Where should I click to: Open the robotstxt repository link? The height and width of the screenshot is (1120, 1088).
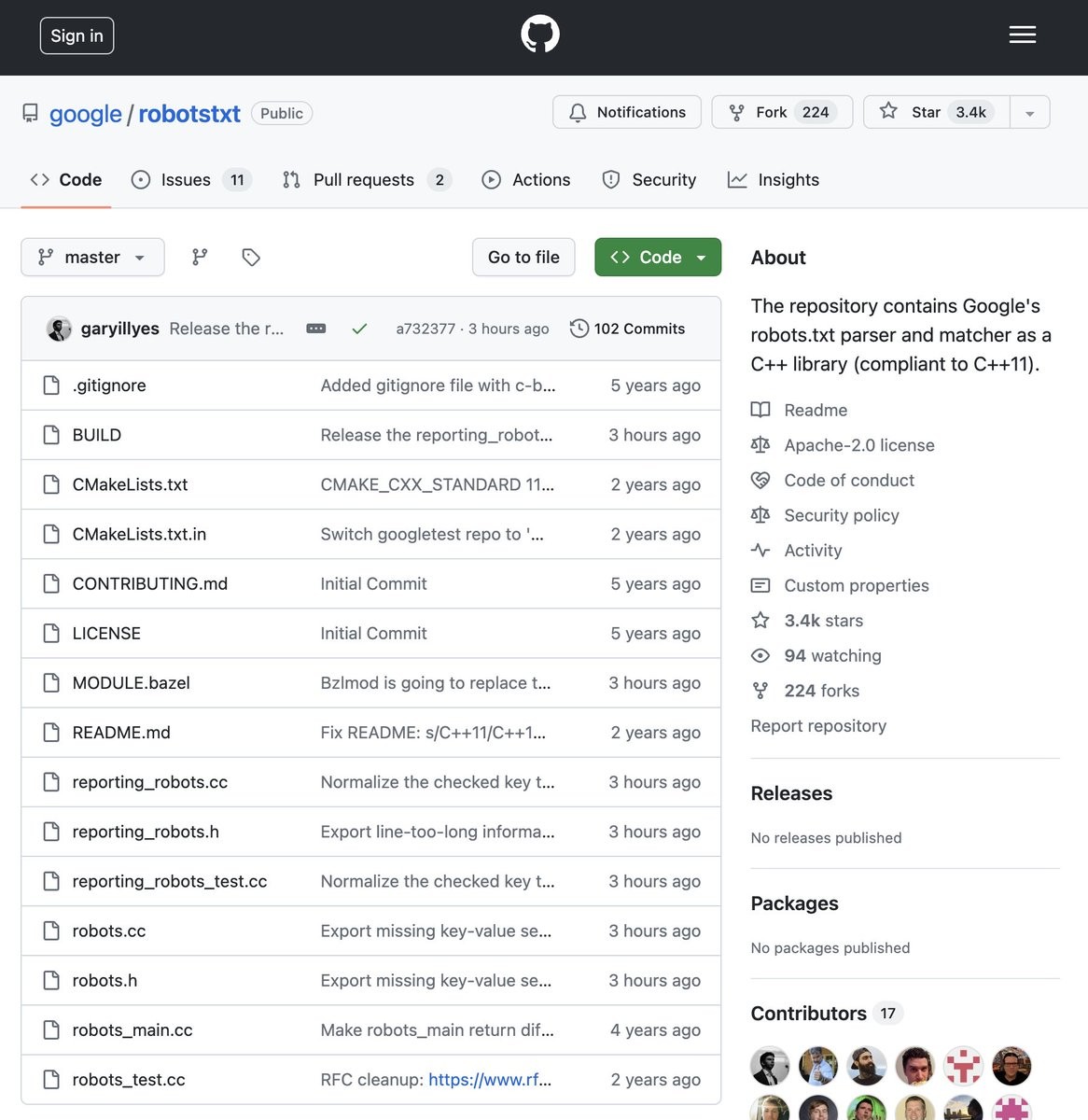click(189, 114)
